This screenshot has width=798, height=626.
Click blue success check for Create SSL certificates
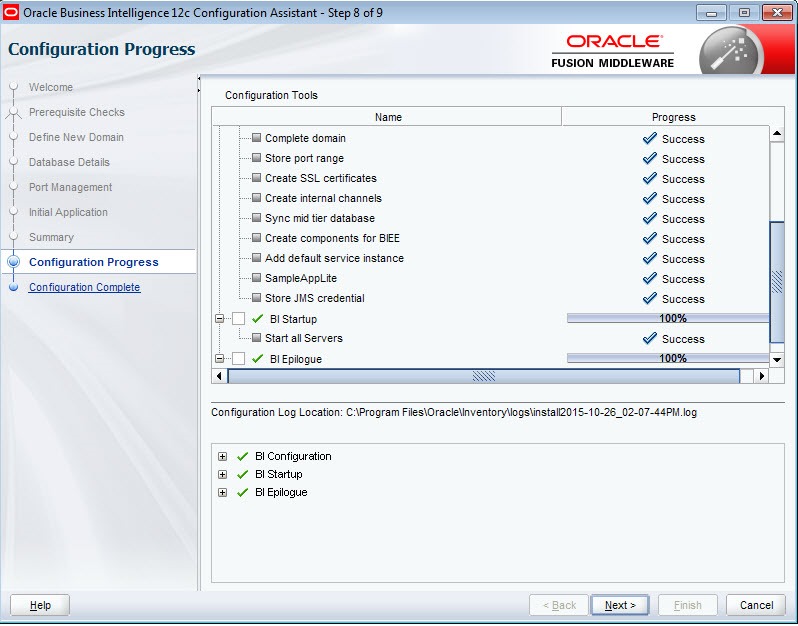pos(649,178)
